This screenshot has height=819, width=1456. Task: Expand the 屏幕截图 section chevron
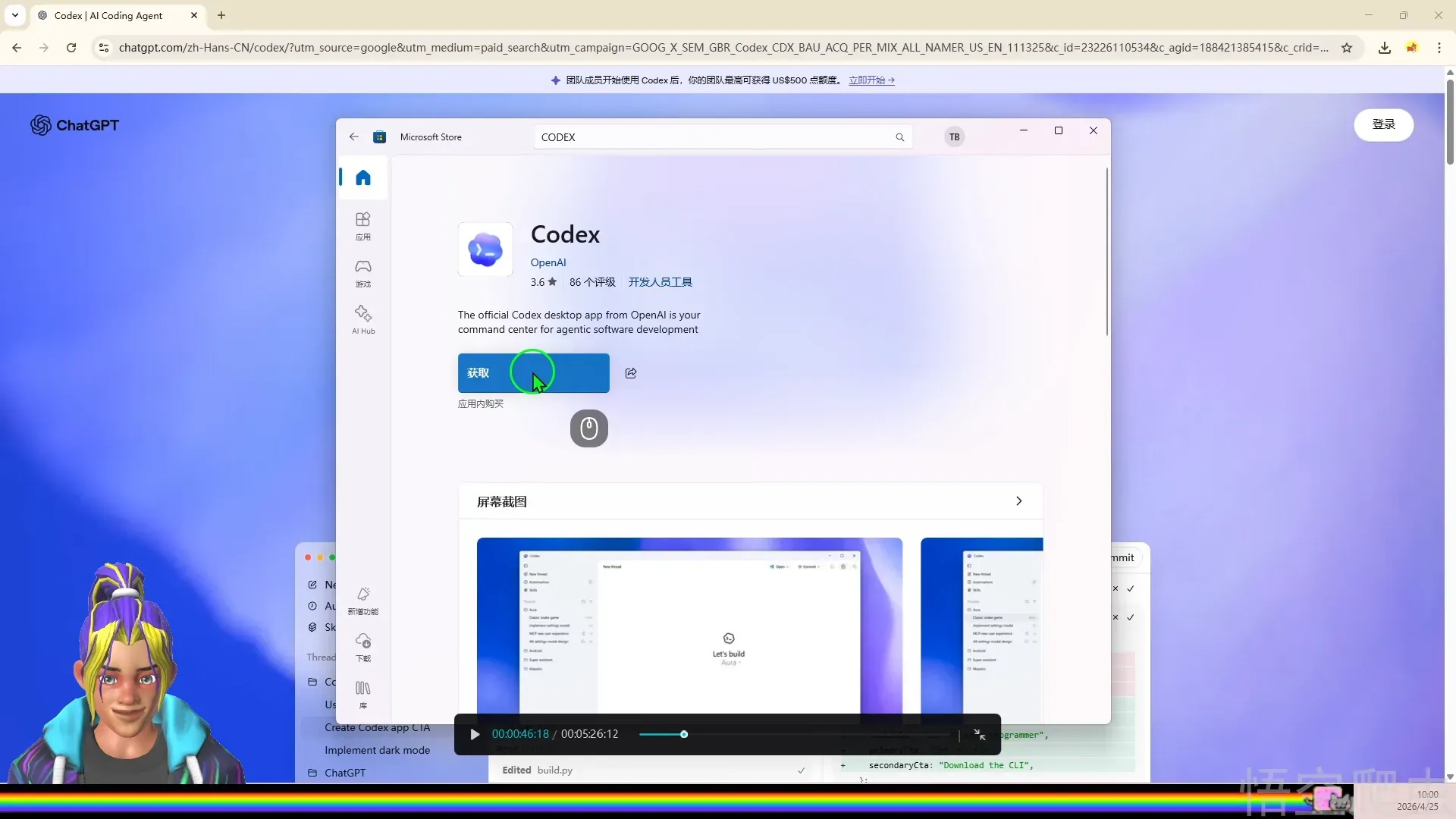[x=1018, y=501]
